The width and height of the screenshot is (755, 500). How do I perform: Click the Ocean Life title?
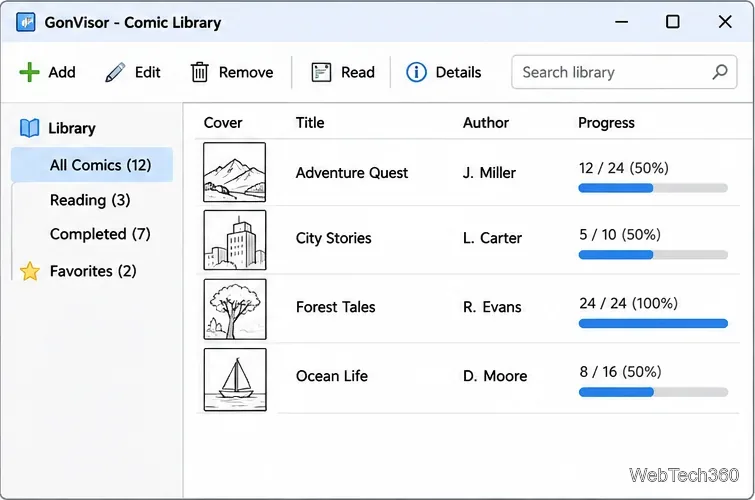point(332,376)
